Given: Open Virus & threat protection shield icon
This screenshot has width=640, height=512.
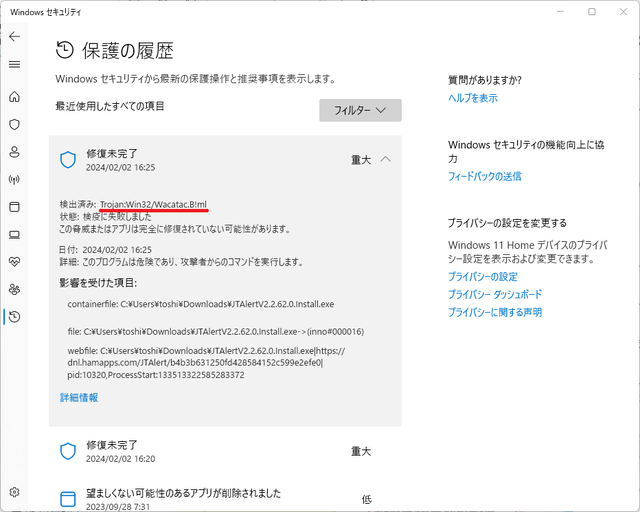Looking at the screenshot, I should (14, 125).
